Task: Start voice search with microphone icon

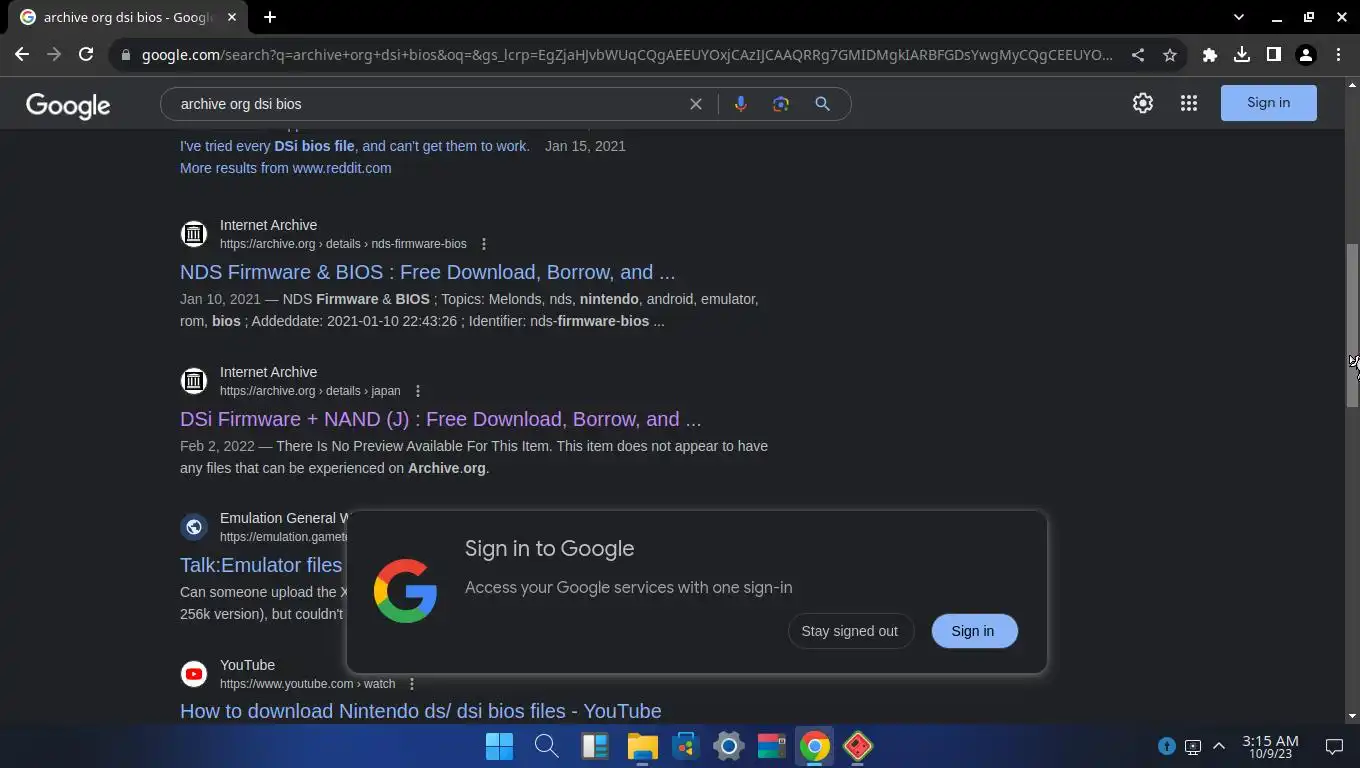Action: point(741,104)
